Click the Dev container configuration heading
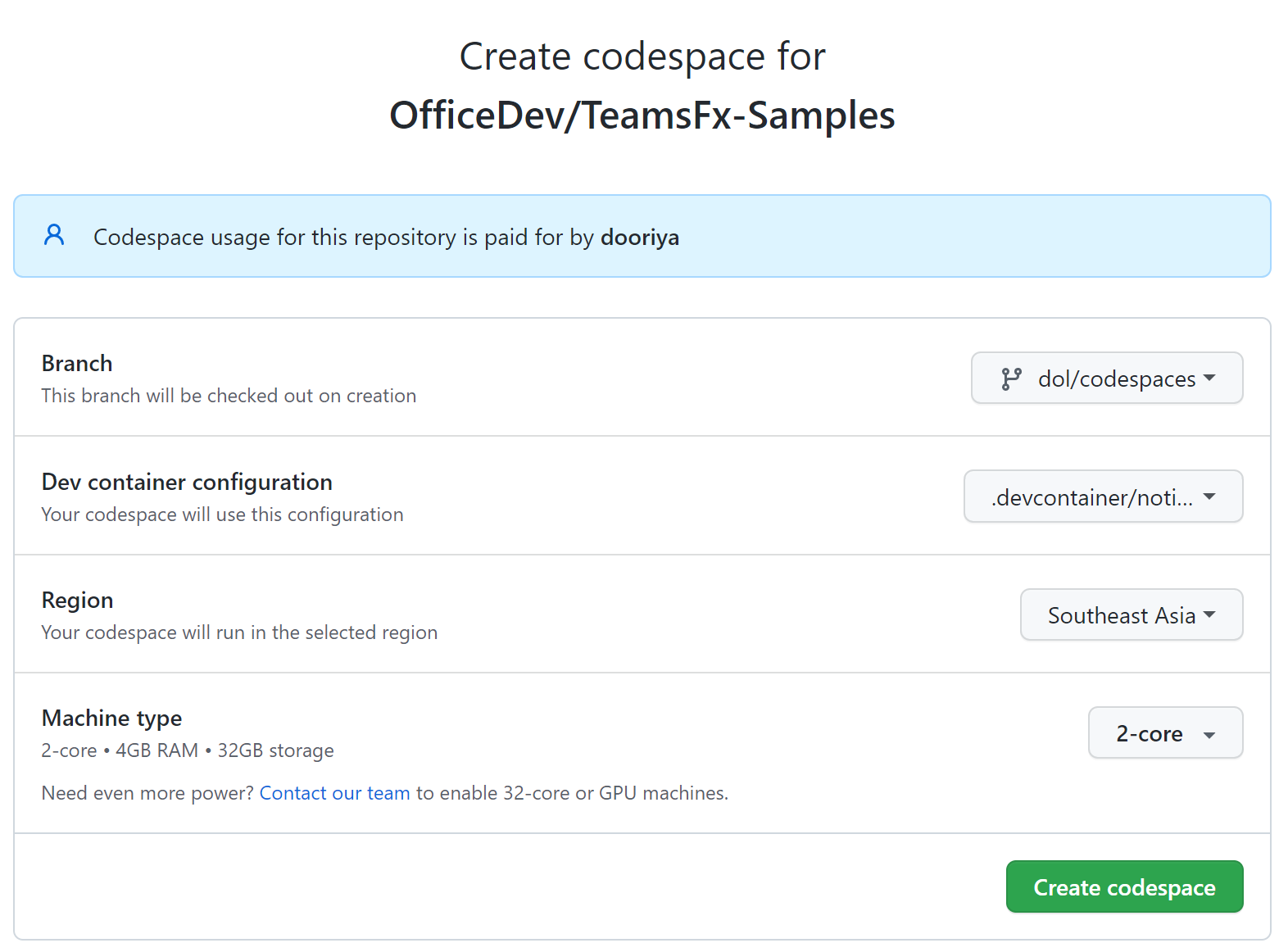 click(x=187, y=482)
